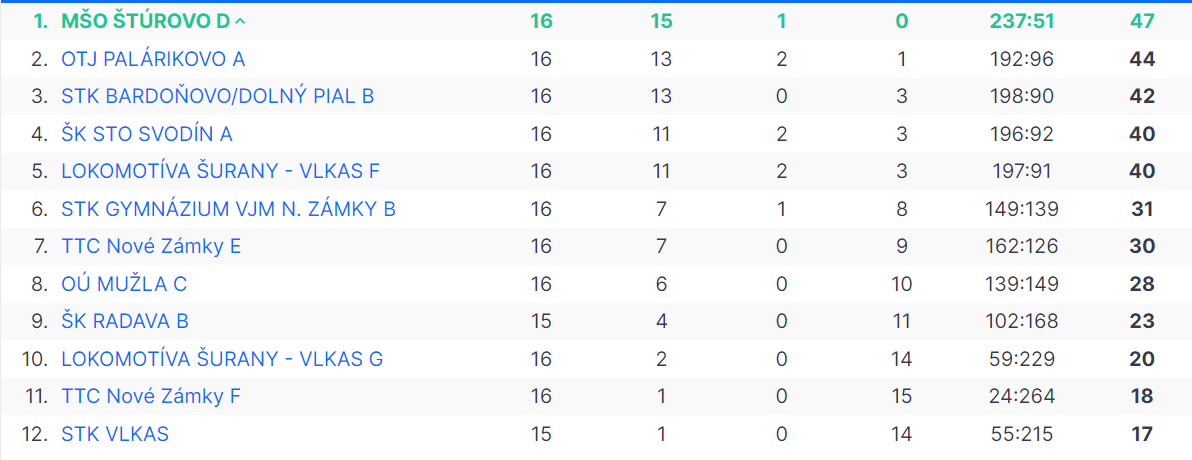Collapse the MŠO ŠTÚROVO D chevron

(x=240, y=21)
